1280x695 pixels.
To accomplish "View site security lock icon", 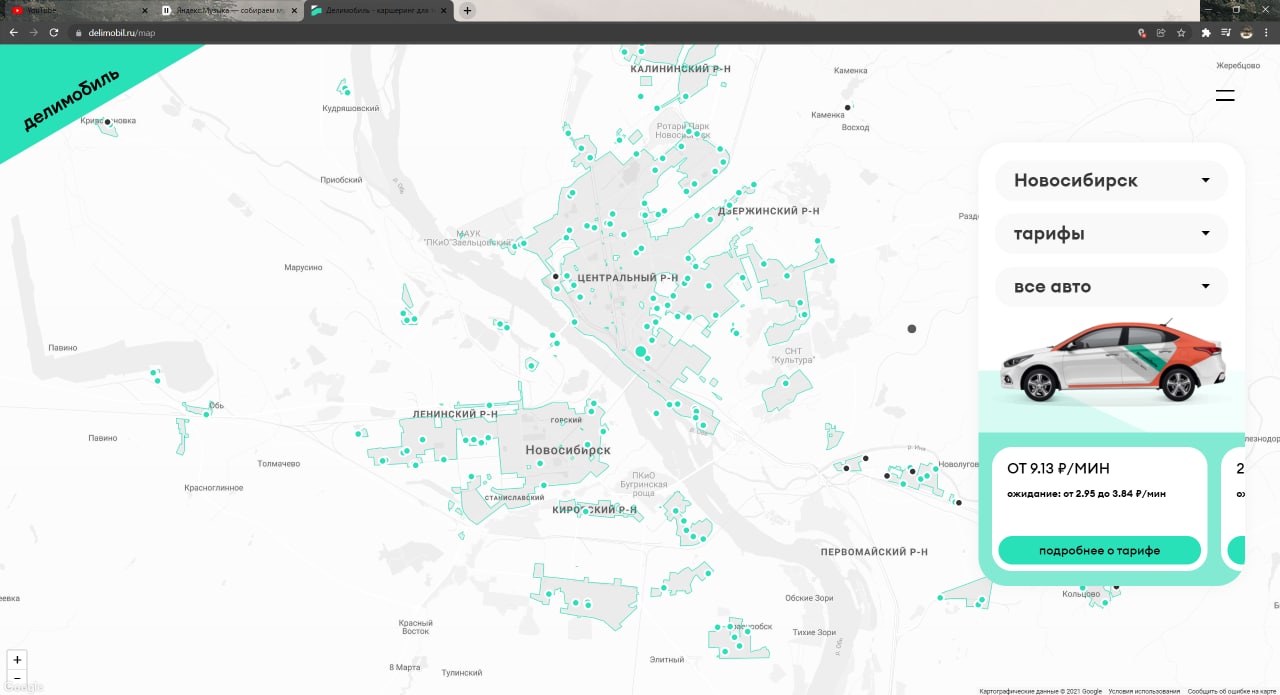I will 77,33.
